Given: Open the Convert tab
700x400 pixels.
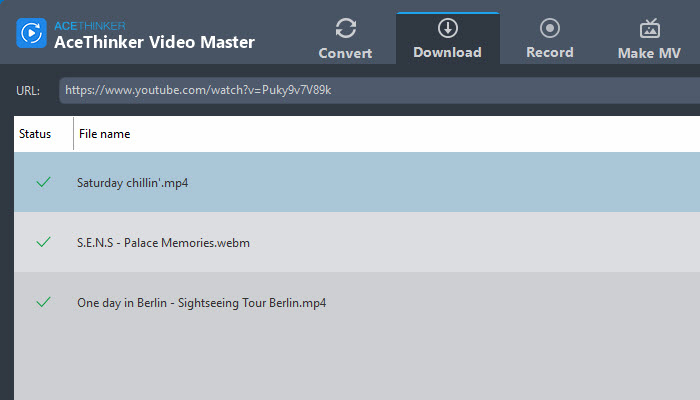Looking at the screenshot, I should pyautogui.click(x=345, y=39).
